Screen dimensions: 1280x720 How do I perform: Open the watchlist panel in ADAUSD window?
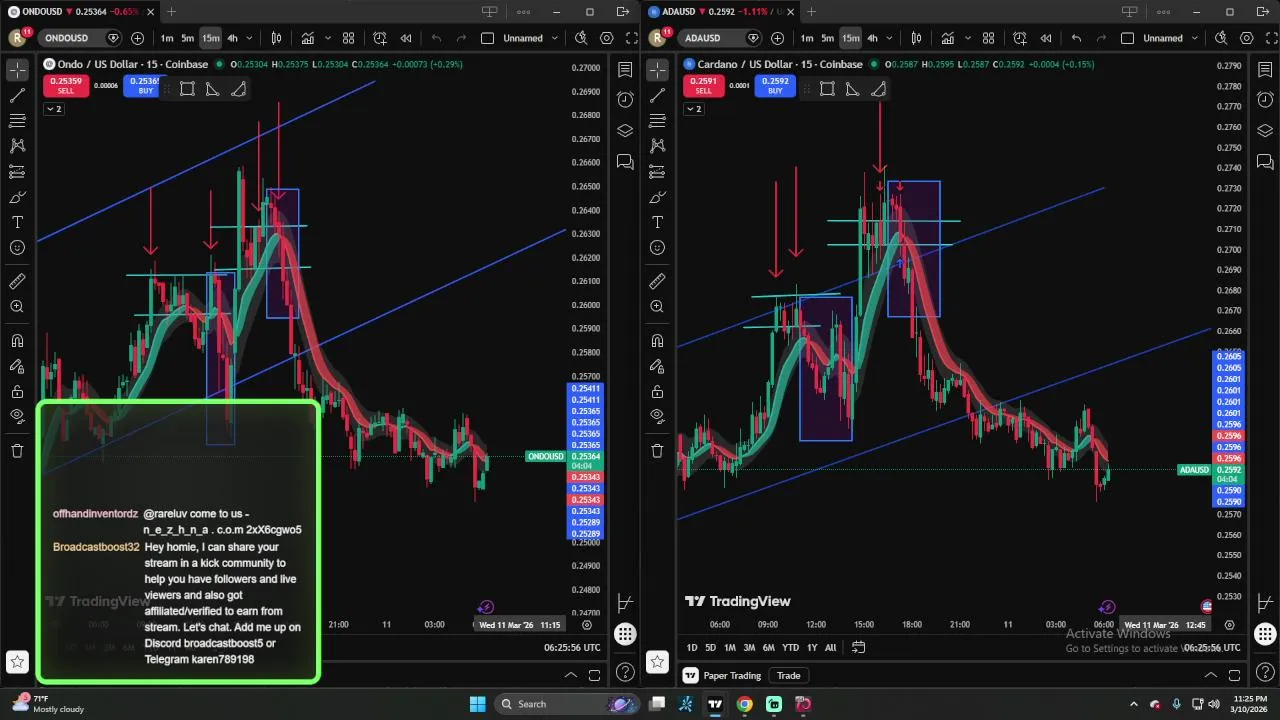(1265, 70)
